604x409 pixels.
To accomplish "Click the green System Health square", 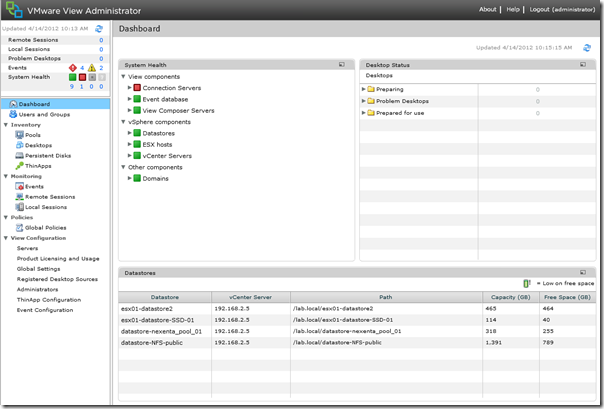I will tap(72, 77).
